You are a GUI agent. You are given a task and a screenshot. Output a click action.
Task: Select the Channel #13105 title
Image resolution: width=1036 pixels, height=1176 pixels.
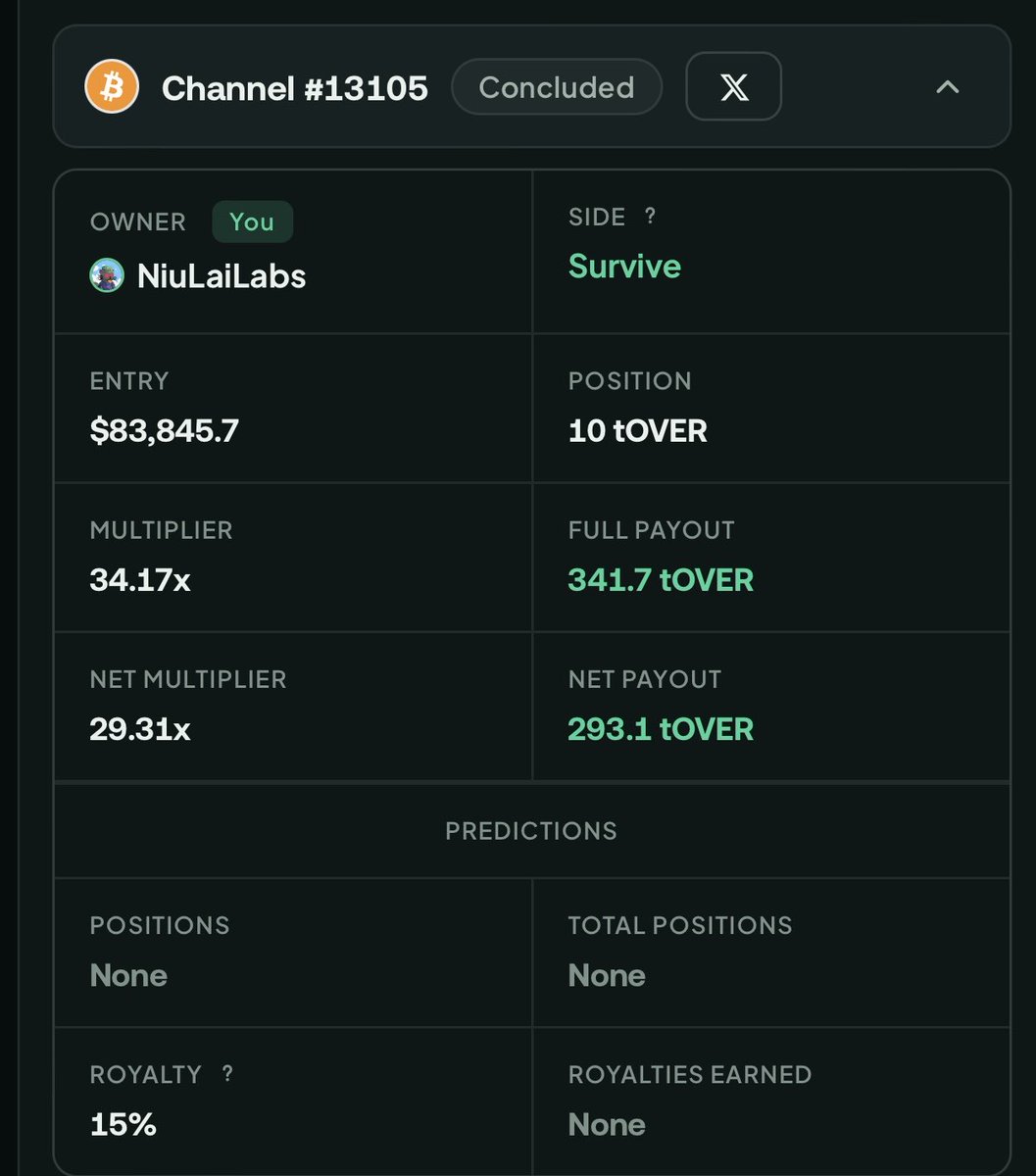coord(295,88)
